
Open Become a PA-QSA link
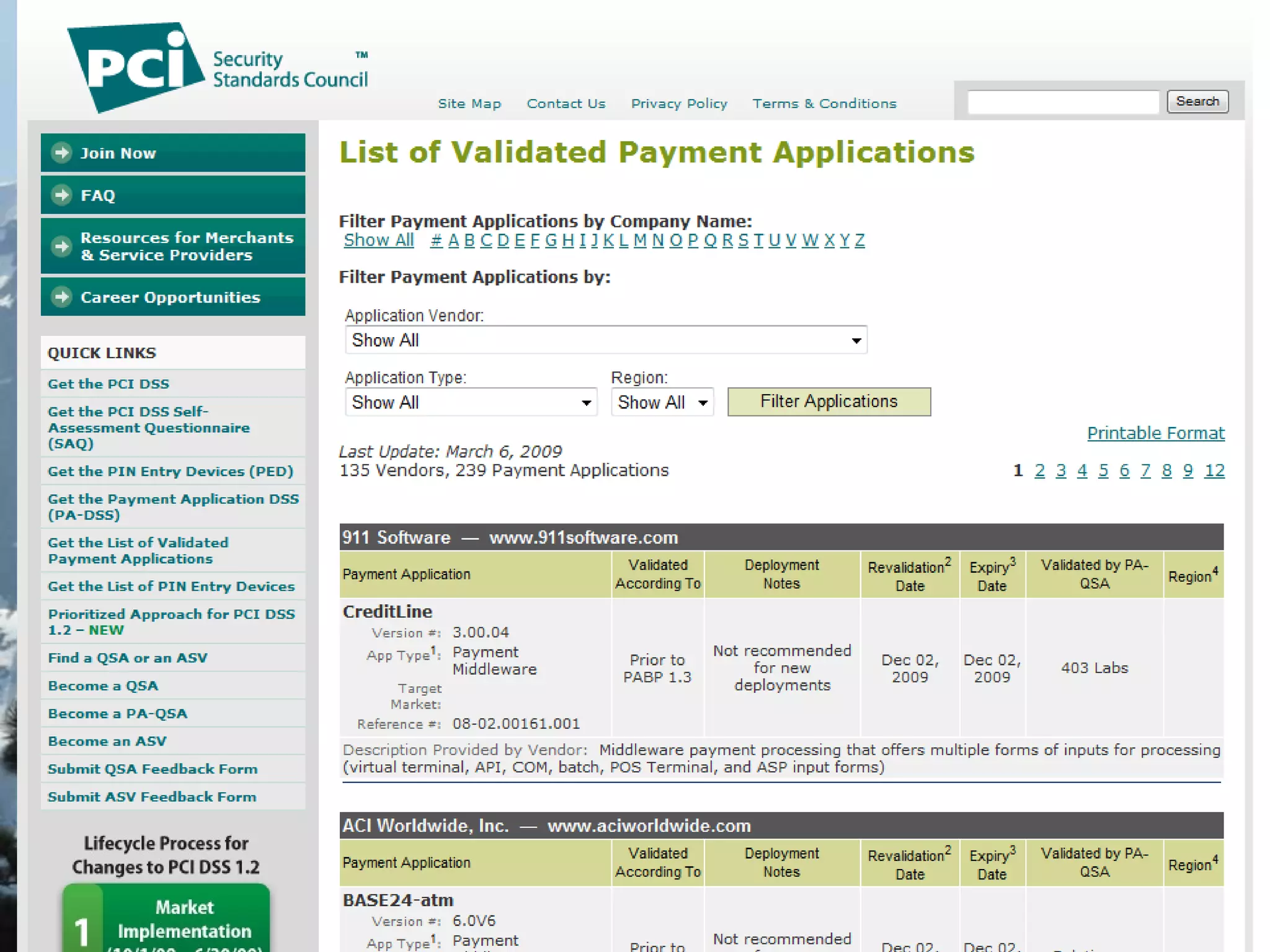(117, 713)
